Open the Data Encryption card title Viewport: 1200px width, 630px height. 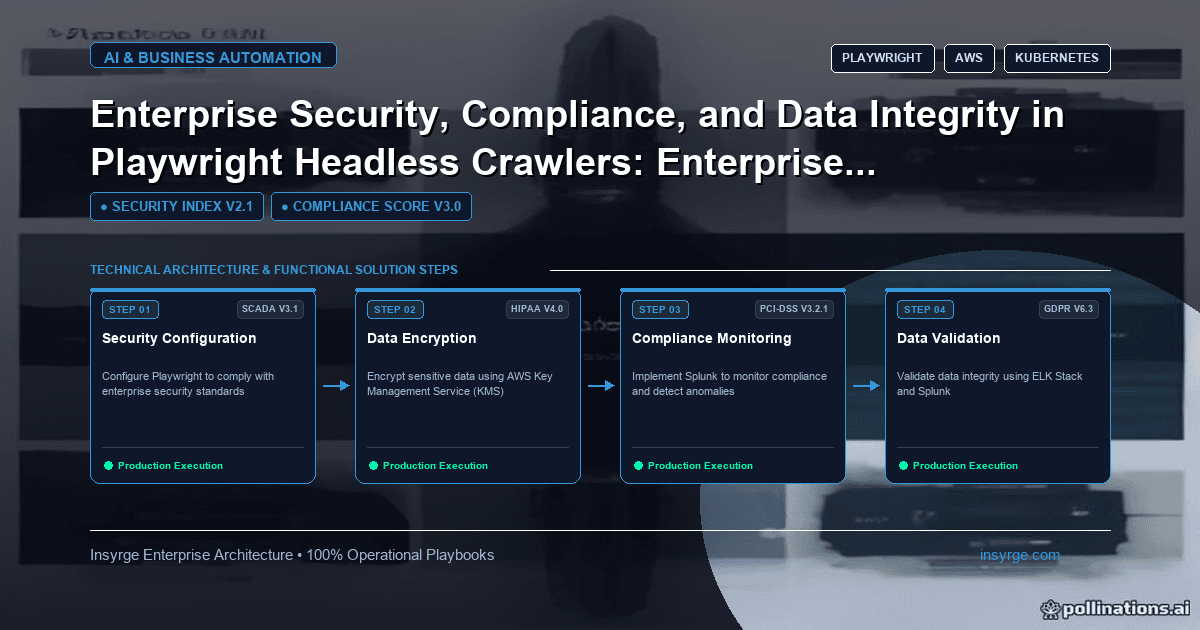(x=421, y=338)
